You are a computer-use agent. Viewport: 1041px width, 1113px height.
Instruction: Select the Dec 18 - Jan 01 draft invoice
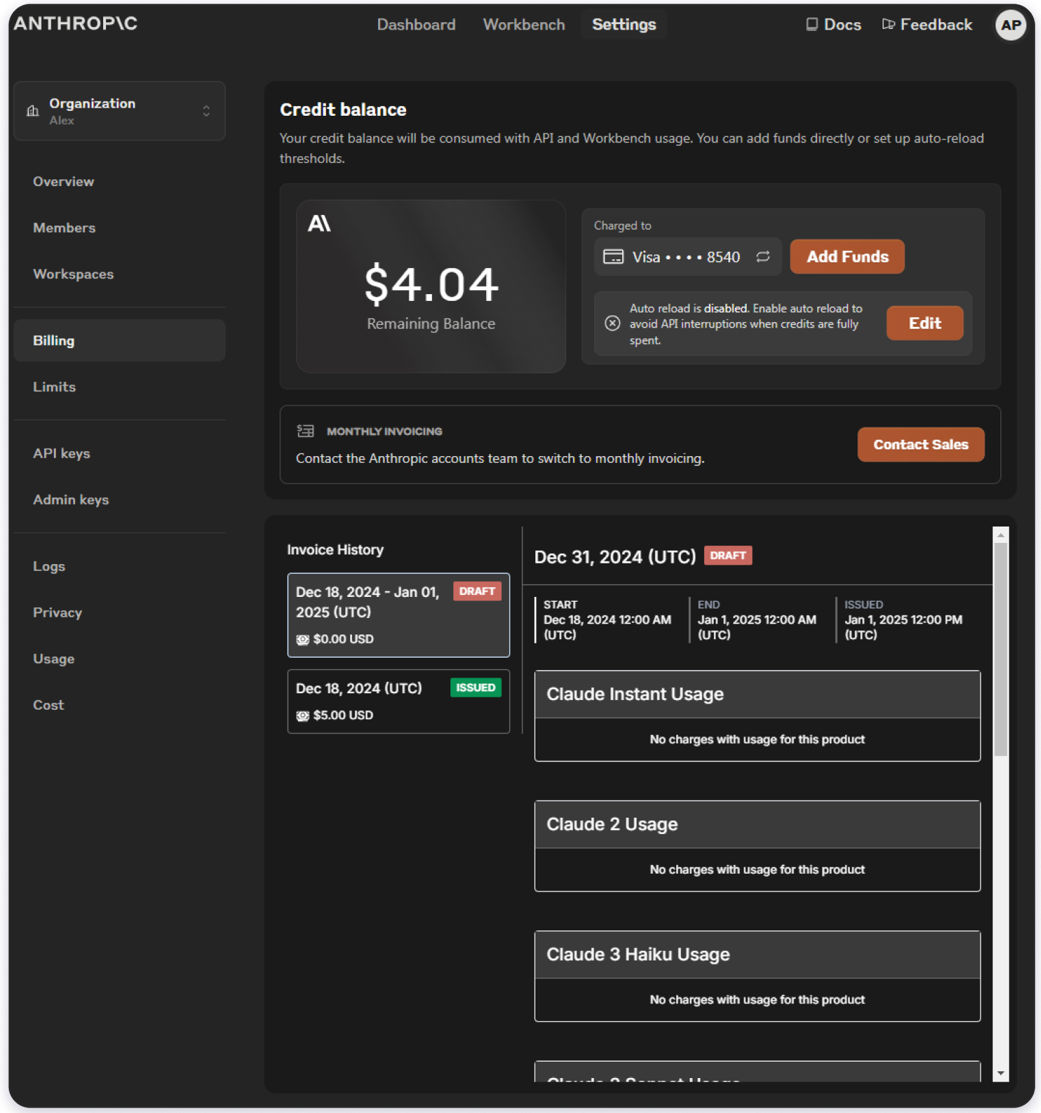(x=398, y=615)
